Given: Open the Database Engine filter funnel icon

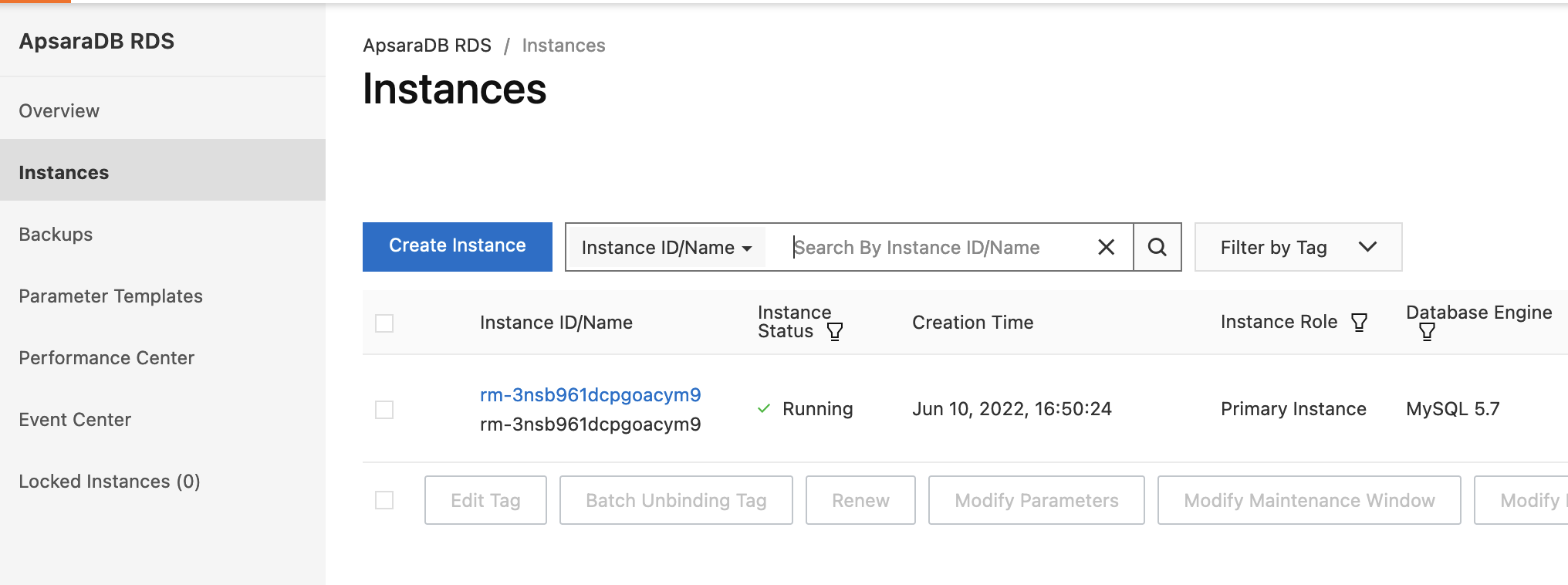Looking at the screenshot, I should pyautogui.click(x=1427, y=332).
